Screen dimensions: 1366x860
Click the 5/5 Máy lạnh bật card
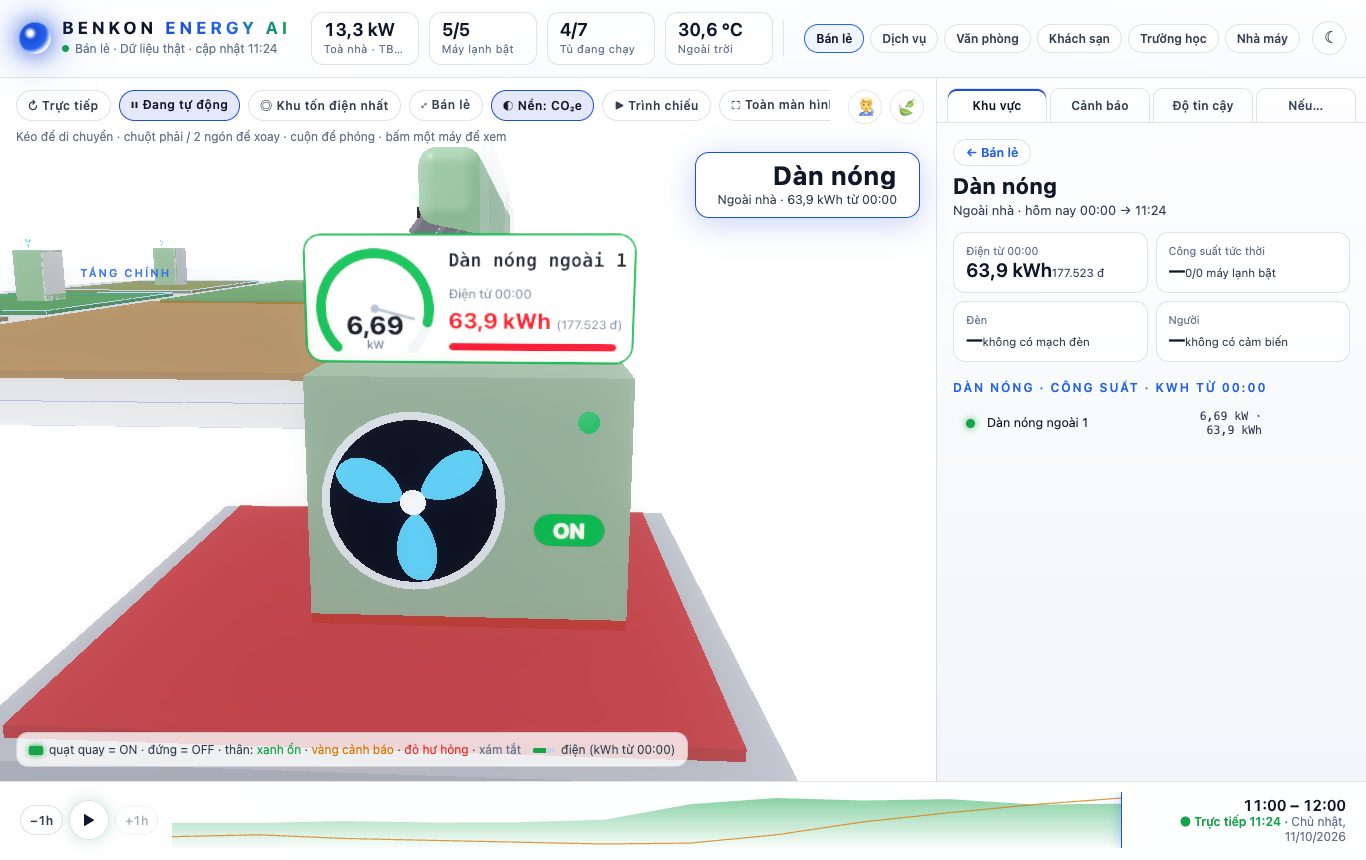[x=484, y=39]
